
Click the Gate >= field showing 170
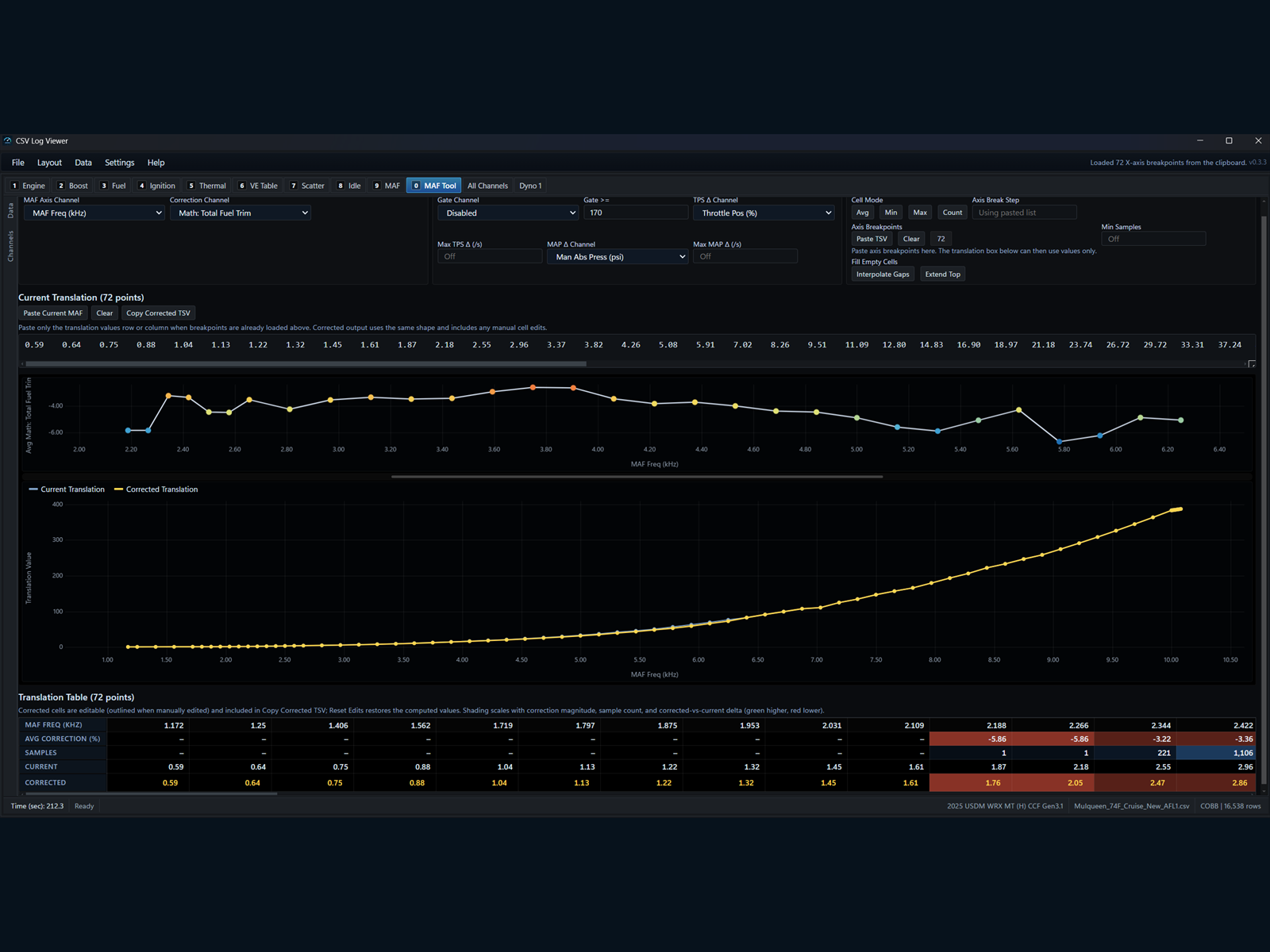point(636,213)
